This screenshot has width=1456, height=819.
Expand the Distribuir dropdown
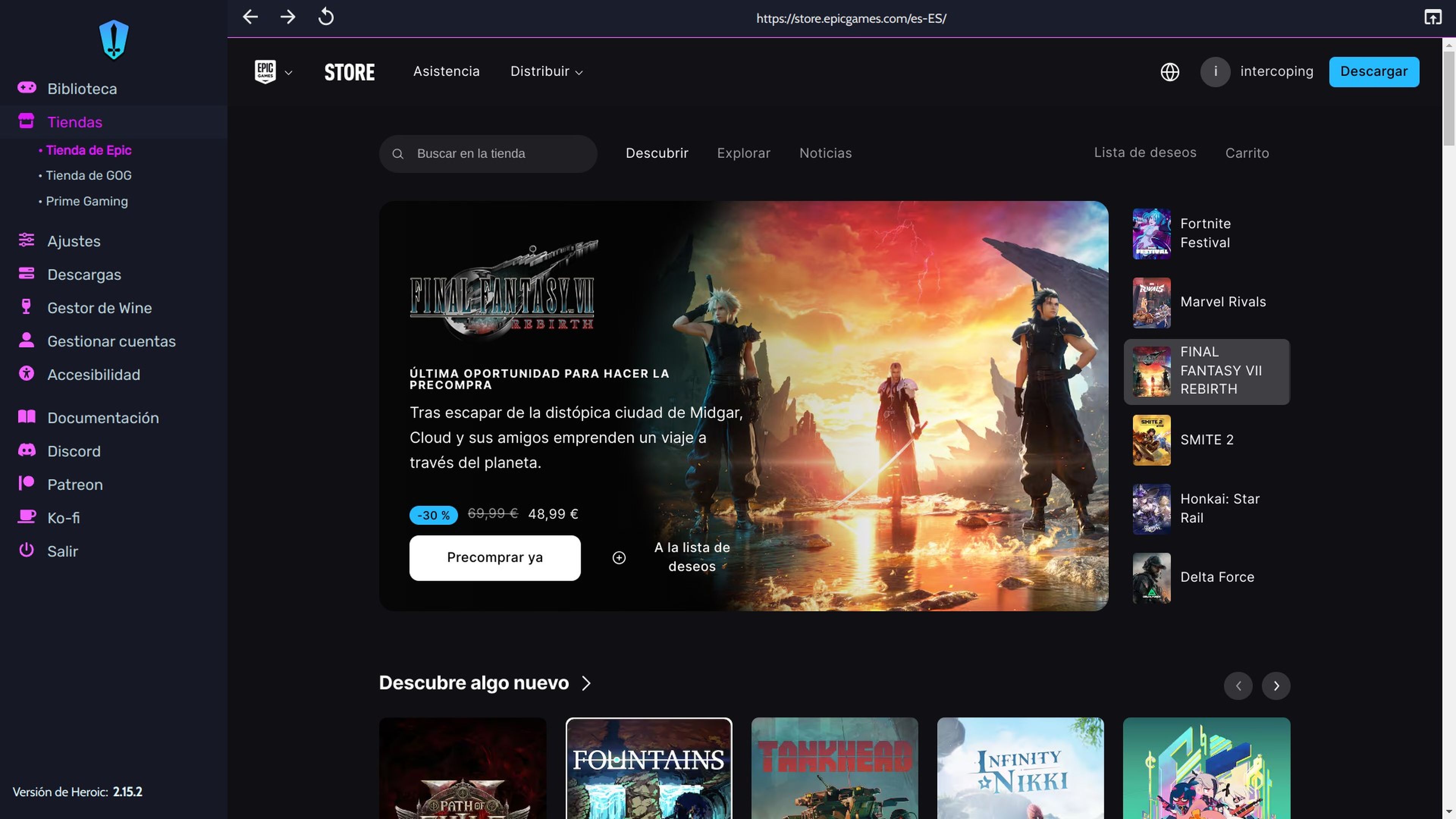click(x=546, y=72)
